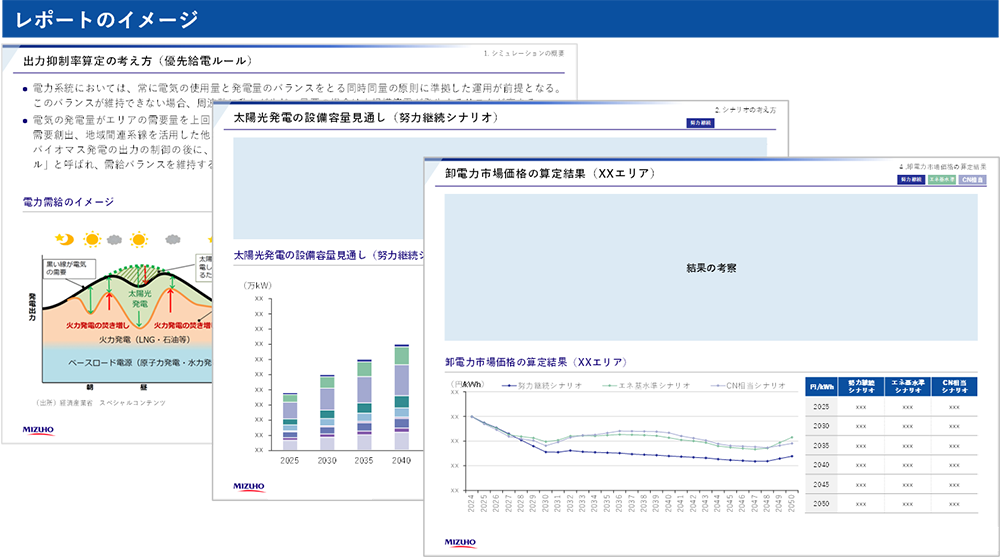Image resolution: width=1000 pixels, height=557 pixels.
Task: Click the 2025 row label in the price table
Action: 821,406
